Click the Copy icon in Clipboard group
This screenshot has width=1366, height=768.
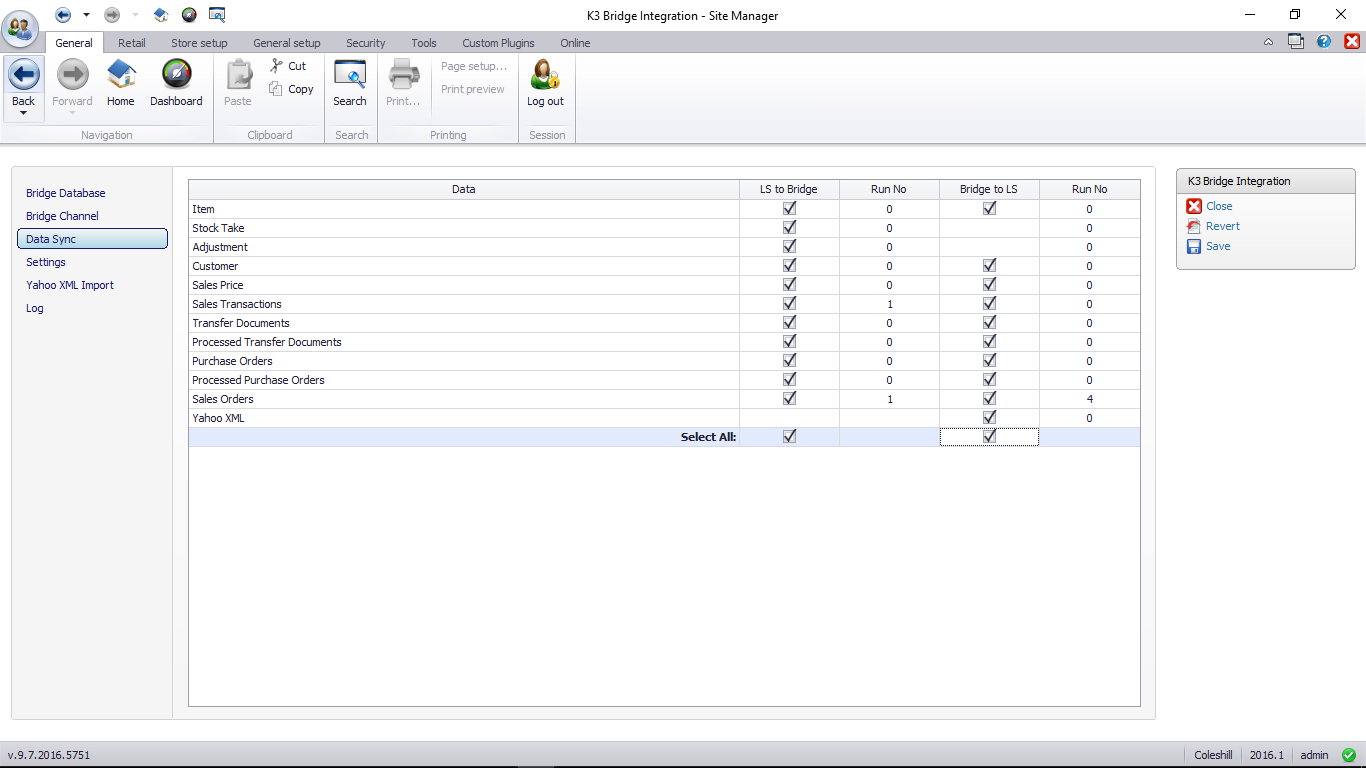(x=277, y=89)
